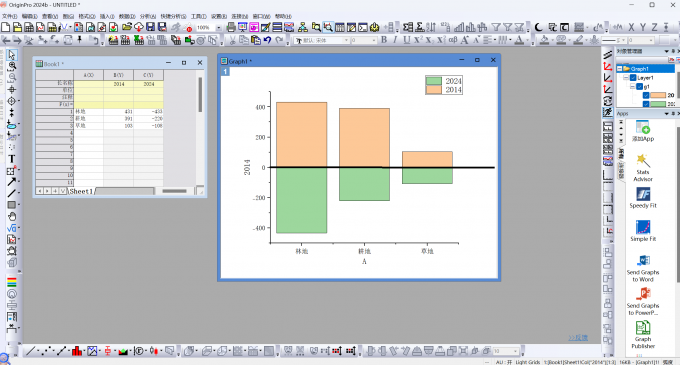Click the Undo arrow icon
The height and width of the screenshot is (365, 680).
(268, 40)
